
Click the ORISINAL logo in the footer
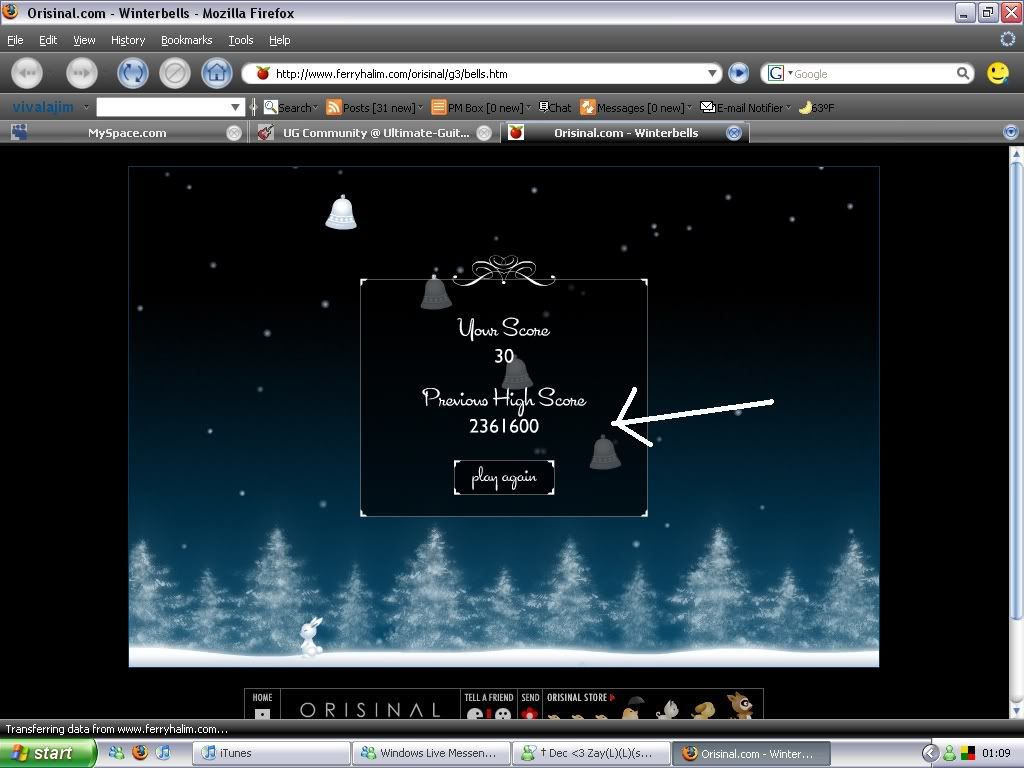tap(370, 710)
